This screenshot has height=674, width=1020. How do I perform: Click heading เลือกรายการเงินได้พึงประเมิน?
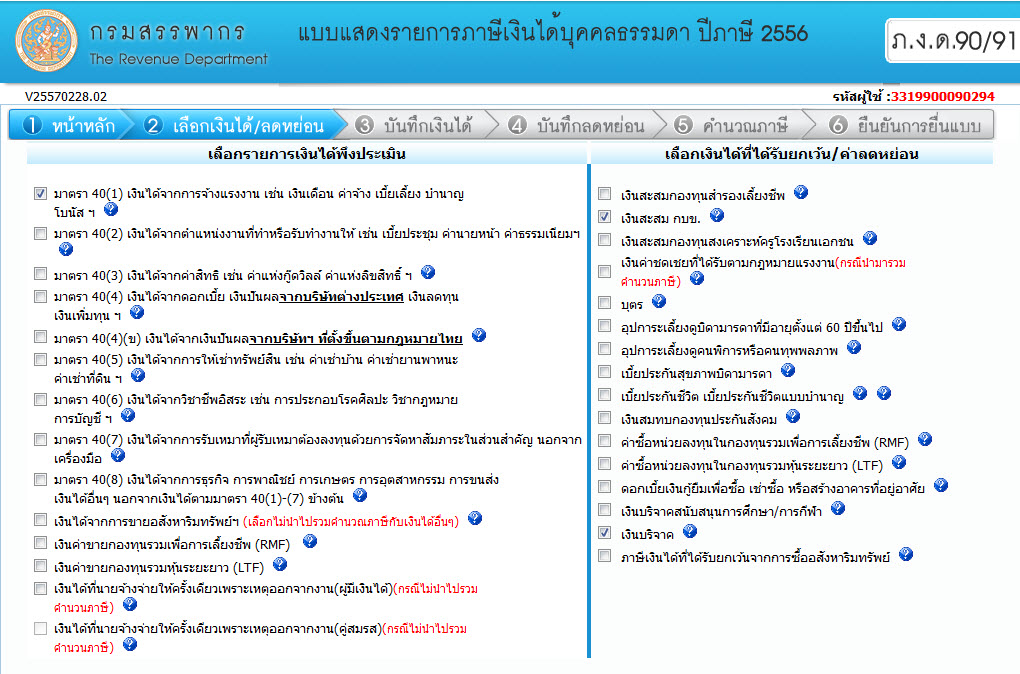[x=306, y=154]
